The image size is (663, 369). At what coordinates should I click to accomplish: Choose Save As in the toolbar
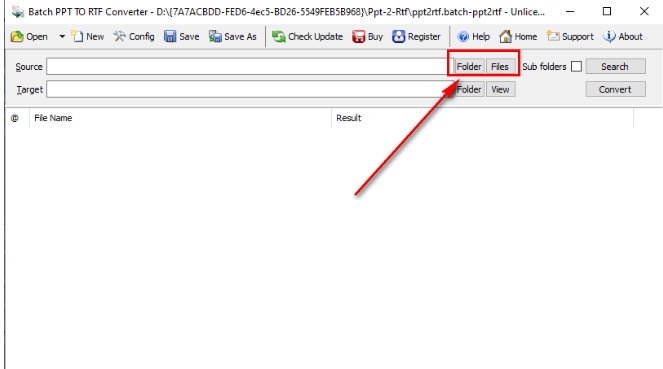[233, 37]
